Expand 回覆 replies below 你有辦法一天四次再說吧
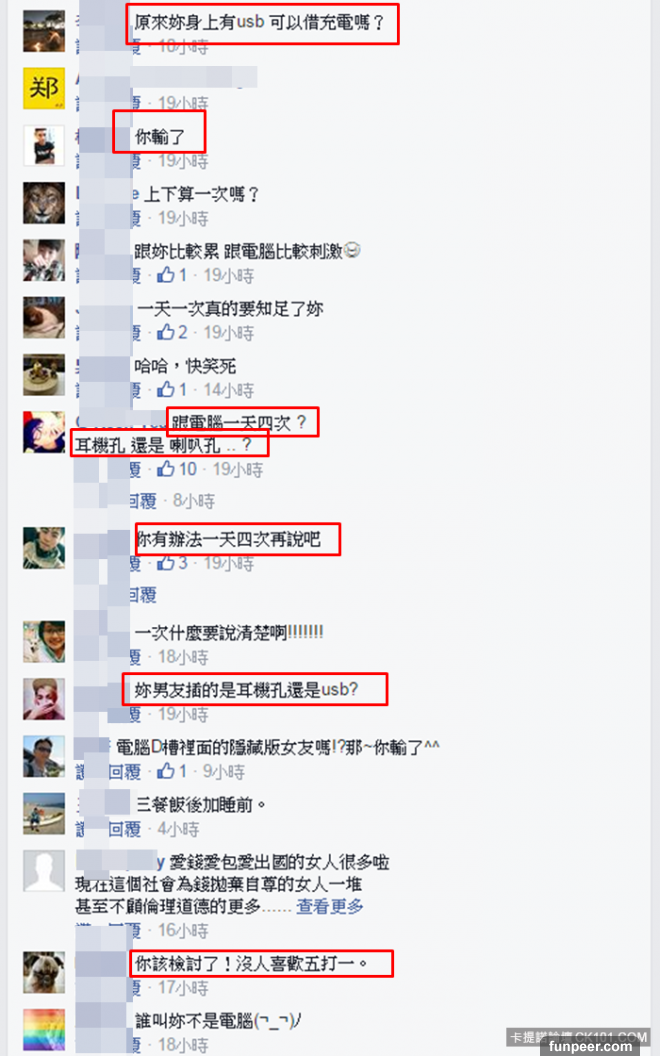Image resolution: width=660 pixels, height=1056 pixels. coord(142,595)
